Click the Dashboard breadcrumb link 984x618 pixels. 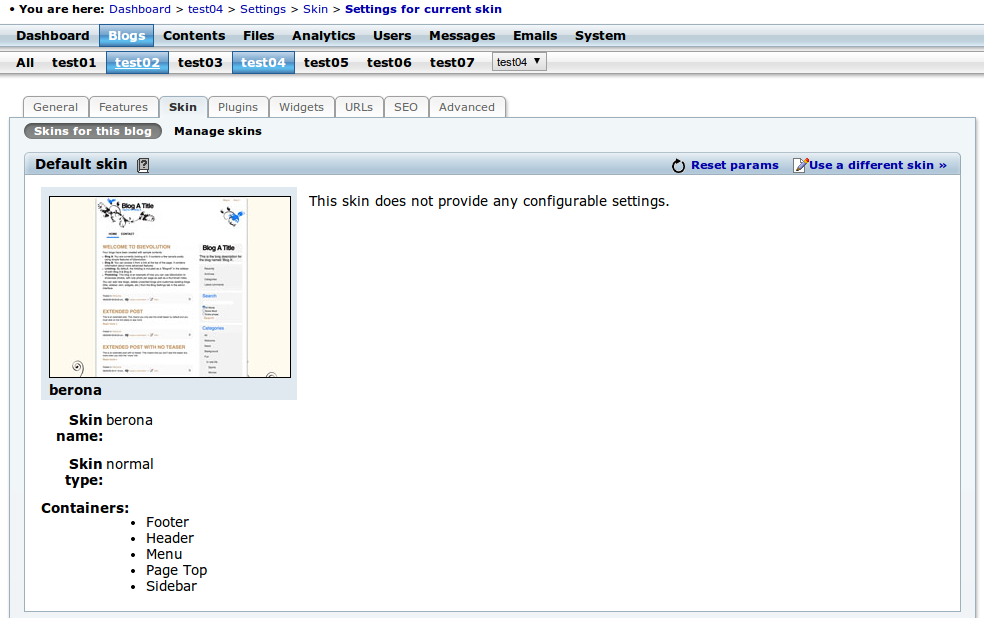[140, 9]
